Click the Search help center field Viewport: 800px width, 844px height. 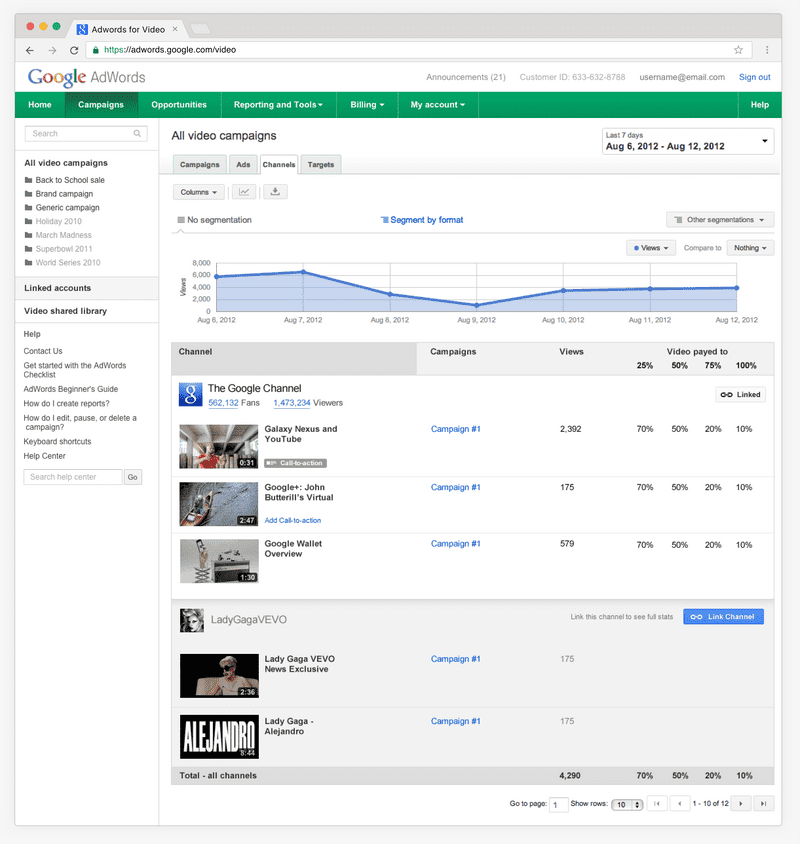[x=73, y=477]
